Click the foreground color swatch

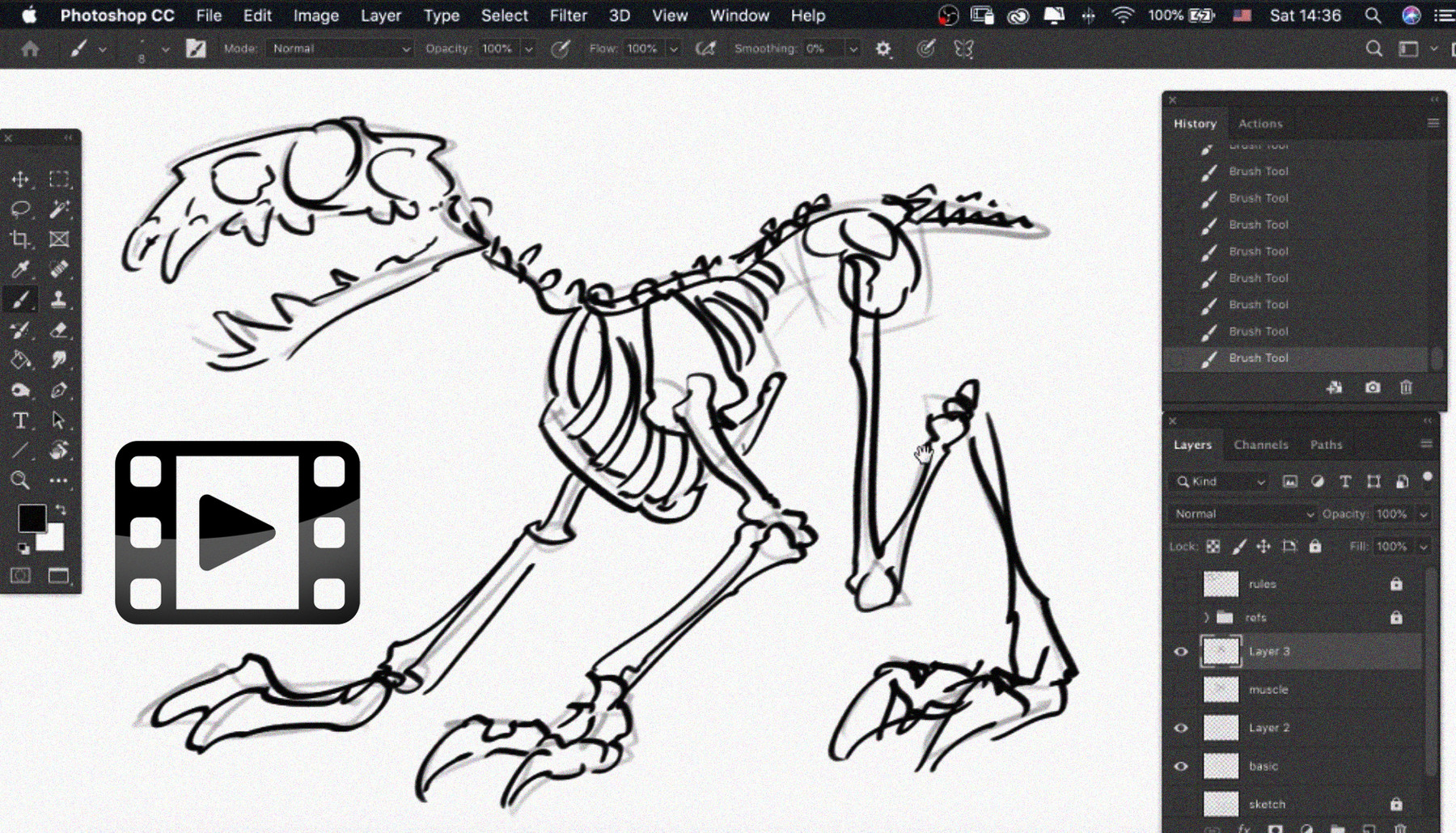(32, 518)
